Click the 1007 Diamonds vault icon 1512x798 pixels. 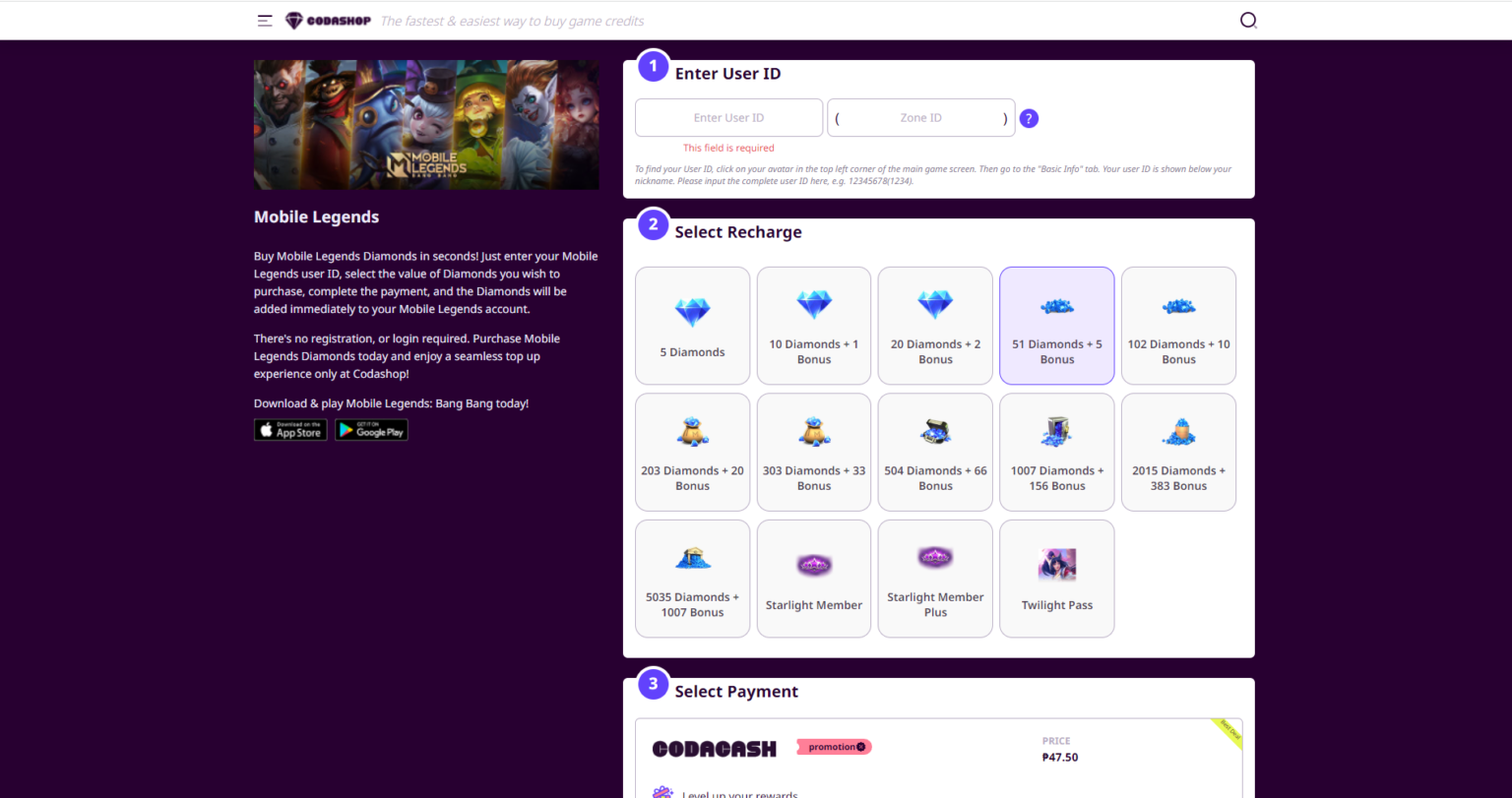tap(1056, 430)
